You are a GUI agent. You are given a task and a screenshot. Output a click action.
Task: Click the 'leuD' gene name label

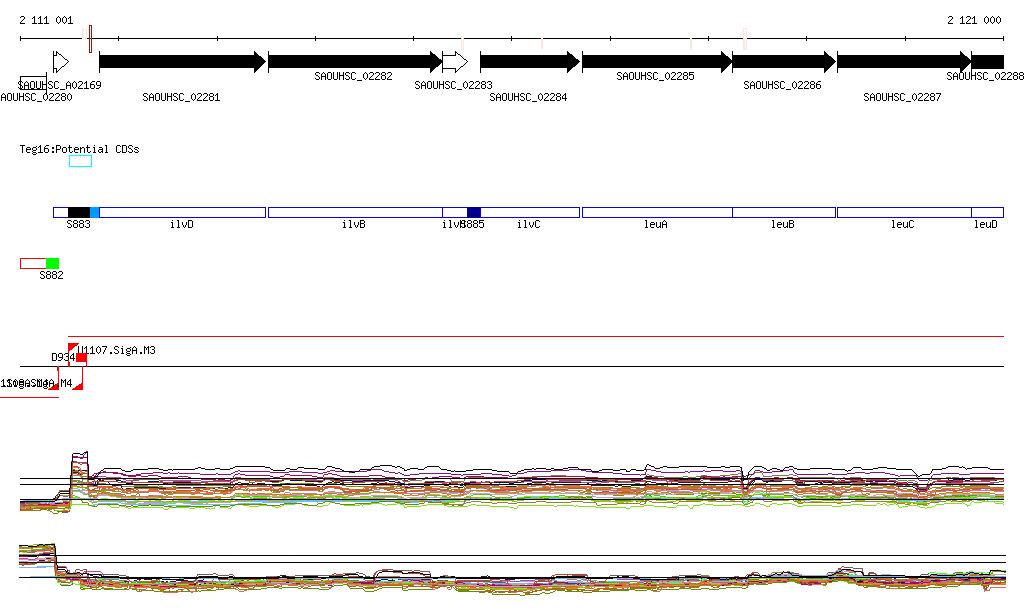coord(985,224)
